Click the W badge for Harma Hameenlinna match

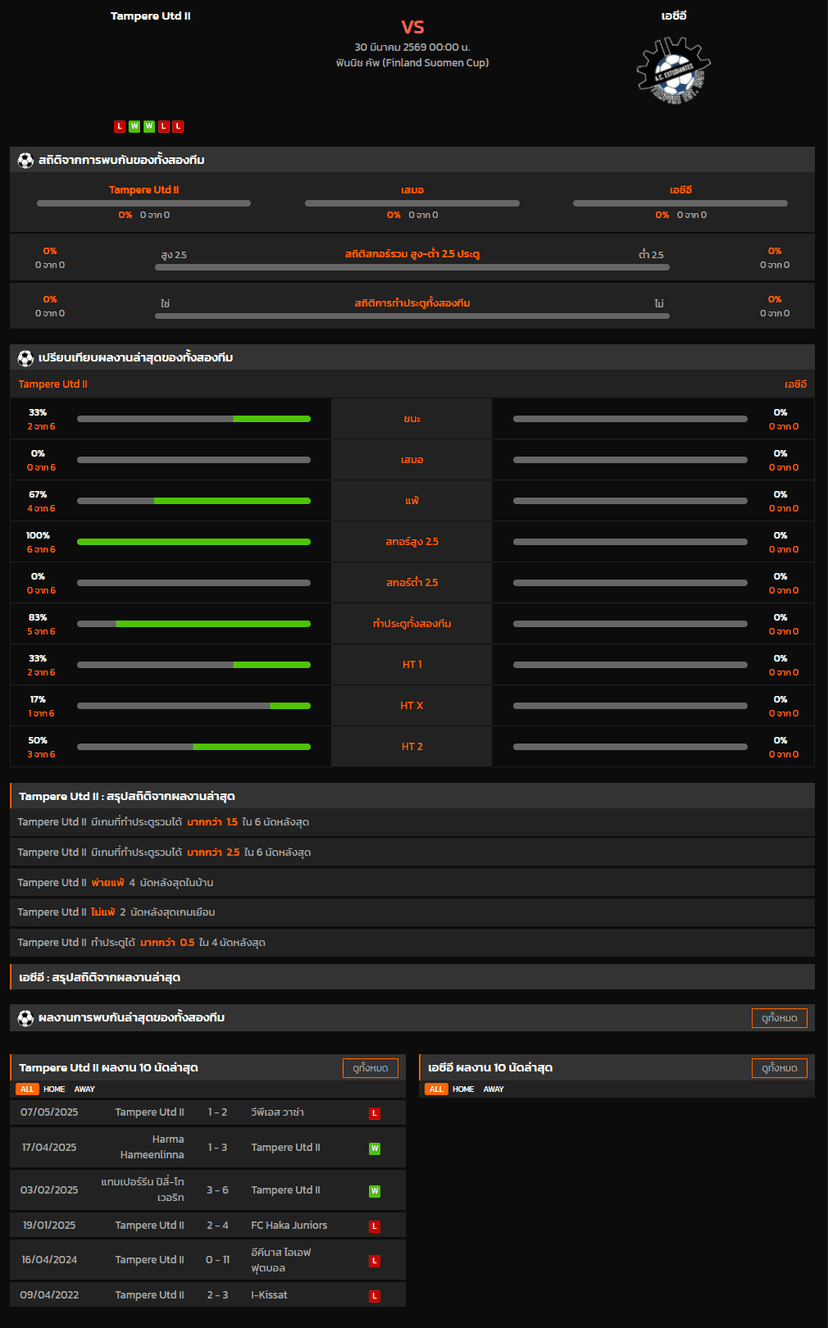[375, 1148]
